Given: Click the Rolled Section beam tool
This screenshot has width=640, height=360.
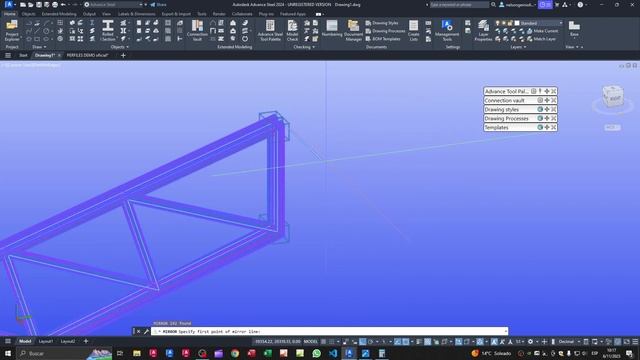Looking at the screenshot, I should (108, 31).
